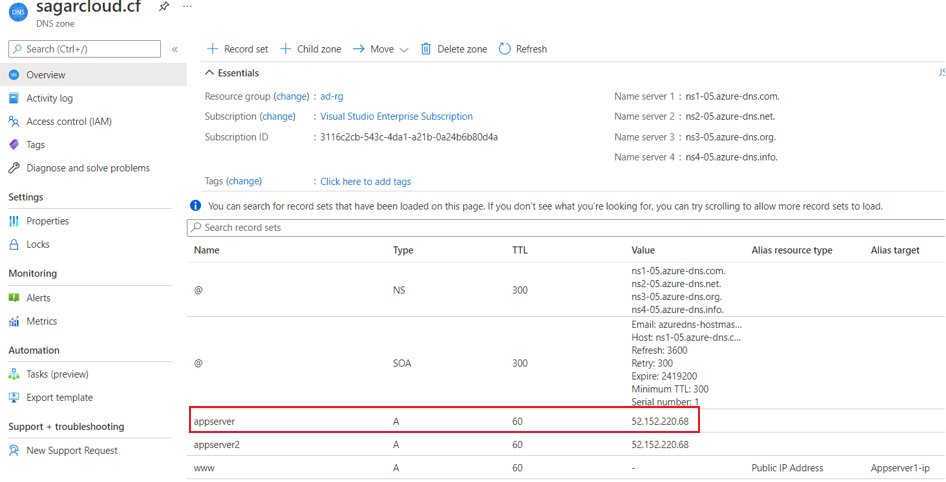The height and width of the screenshot is (482, 946).
Task: Click the Refresh toolbar icon
Action: click(505, 49)
